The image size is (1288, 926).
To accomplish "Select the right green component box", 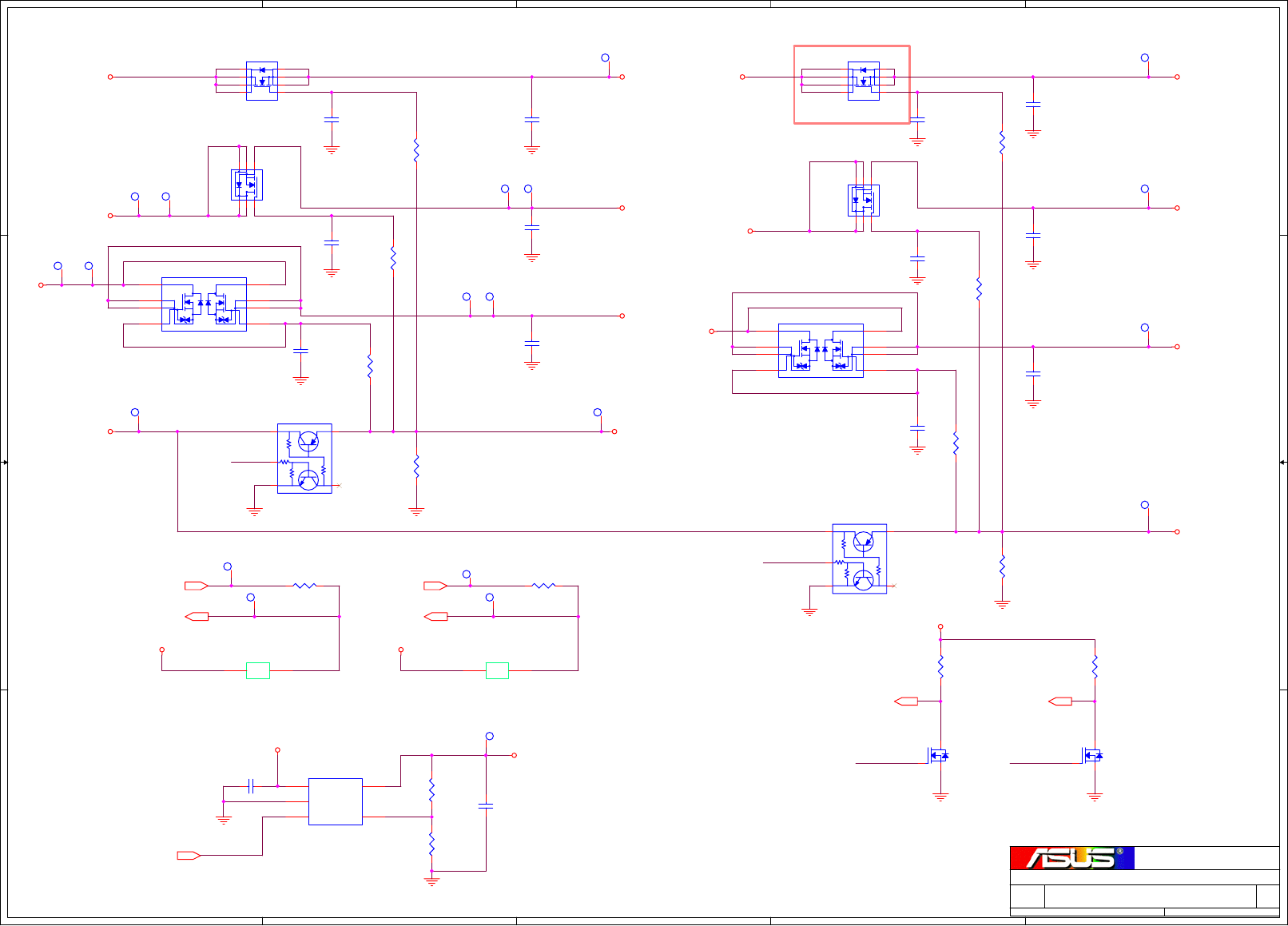I will coord(497,670).
